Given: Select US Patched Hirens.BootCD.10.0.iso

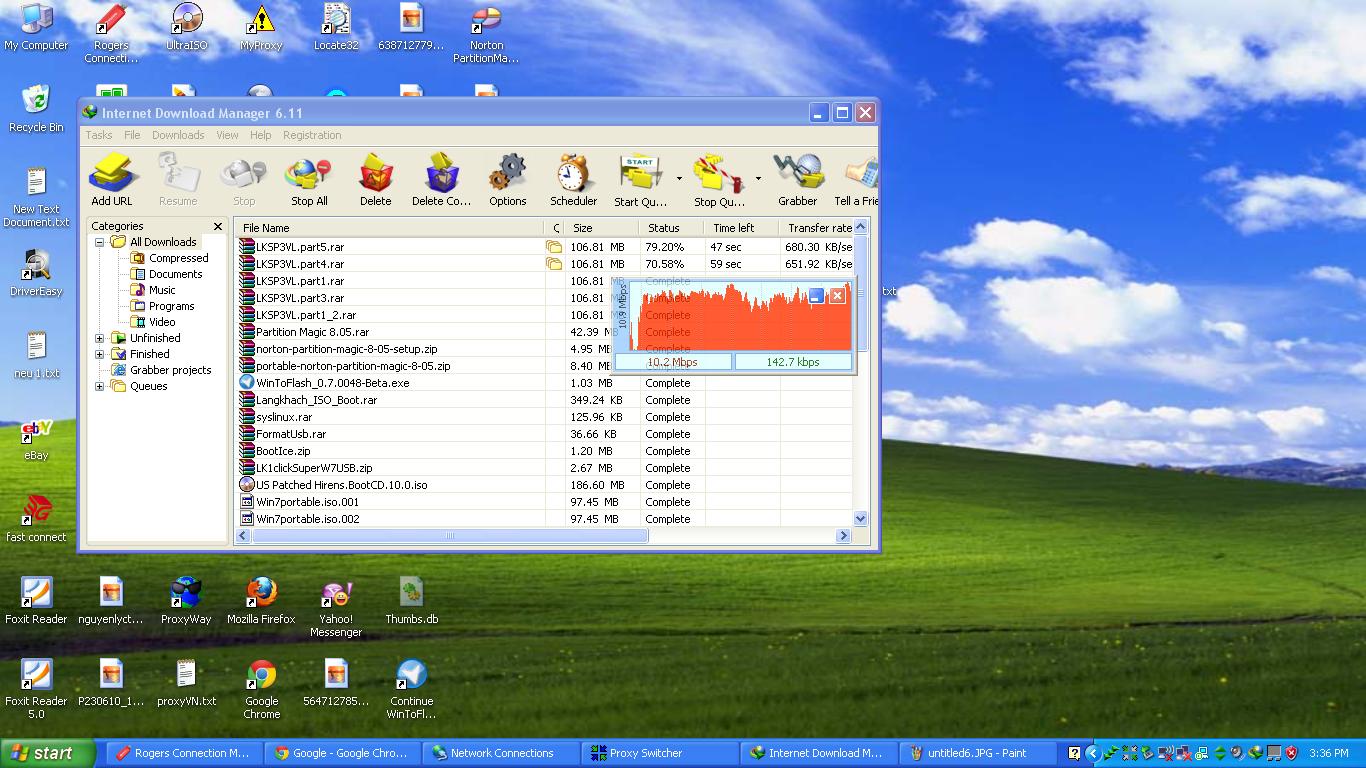Looking at the screenshot, I should pos(546,485).
